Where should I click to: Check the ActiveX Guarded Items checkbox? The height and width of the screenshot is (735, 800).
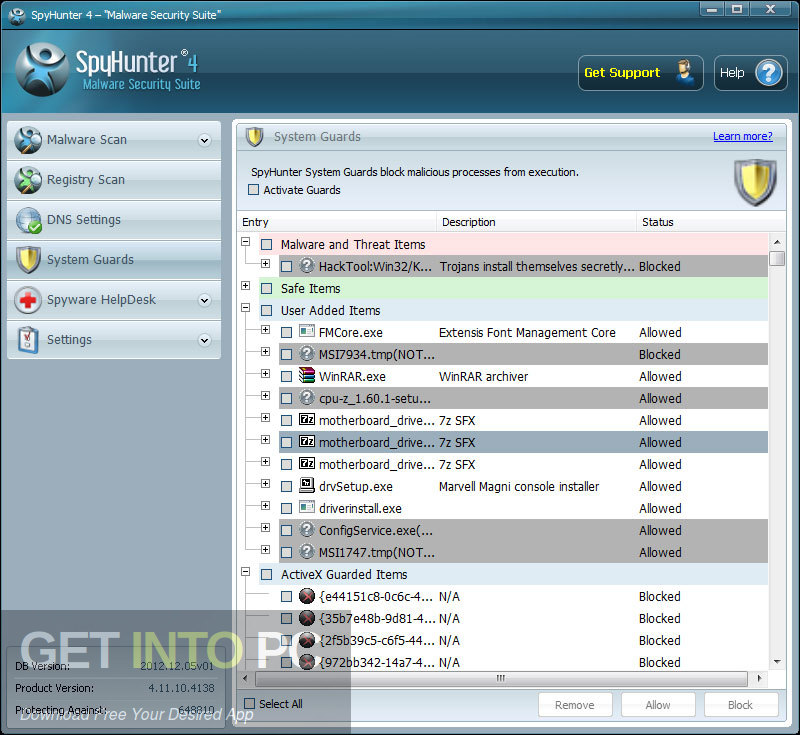266,575
